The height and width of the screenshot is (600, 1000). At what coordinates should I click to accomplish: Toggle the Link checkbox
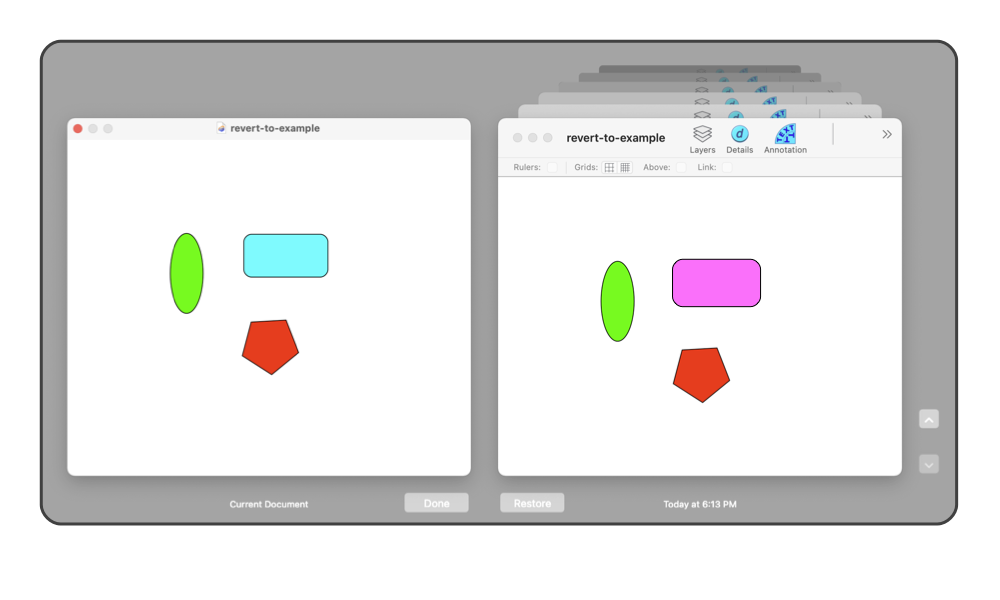(x=727, y=167)
